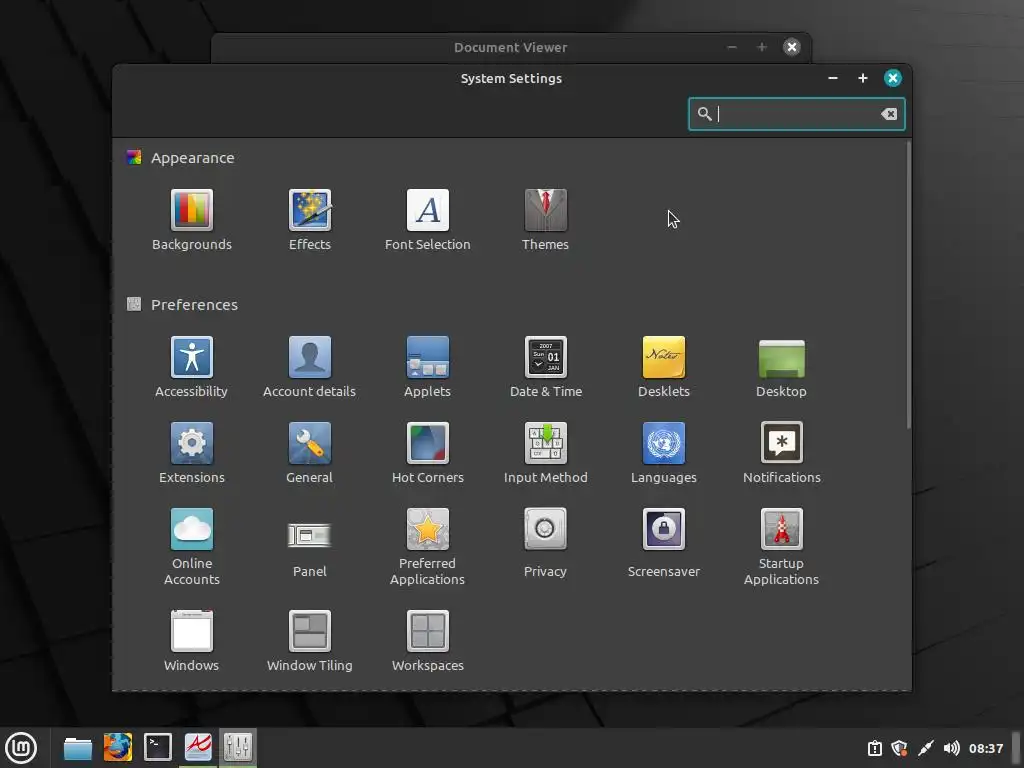The image size is (1024, 768).
Task: Minimize the Document Viewer window
Action: click(731, 47)
